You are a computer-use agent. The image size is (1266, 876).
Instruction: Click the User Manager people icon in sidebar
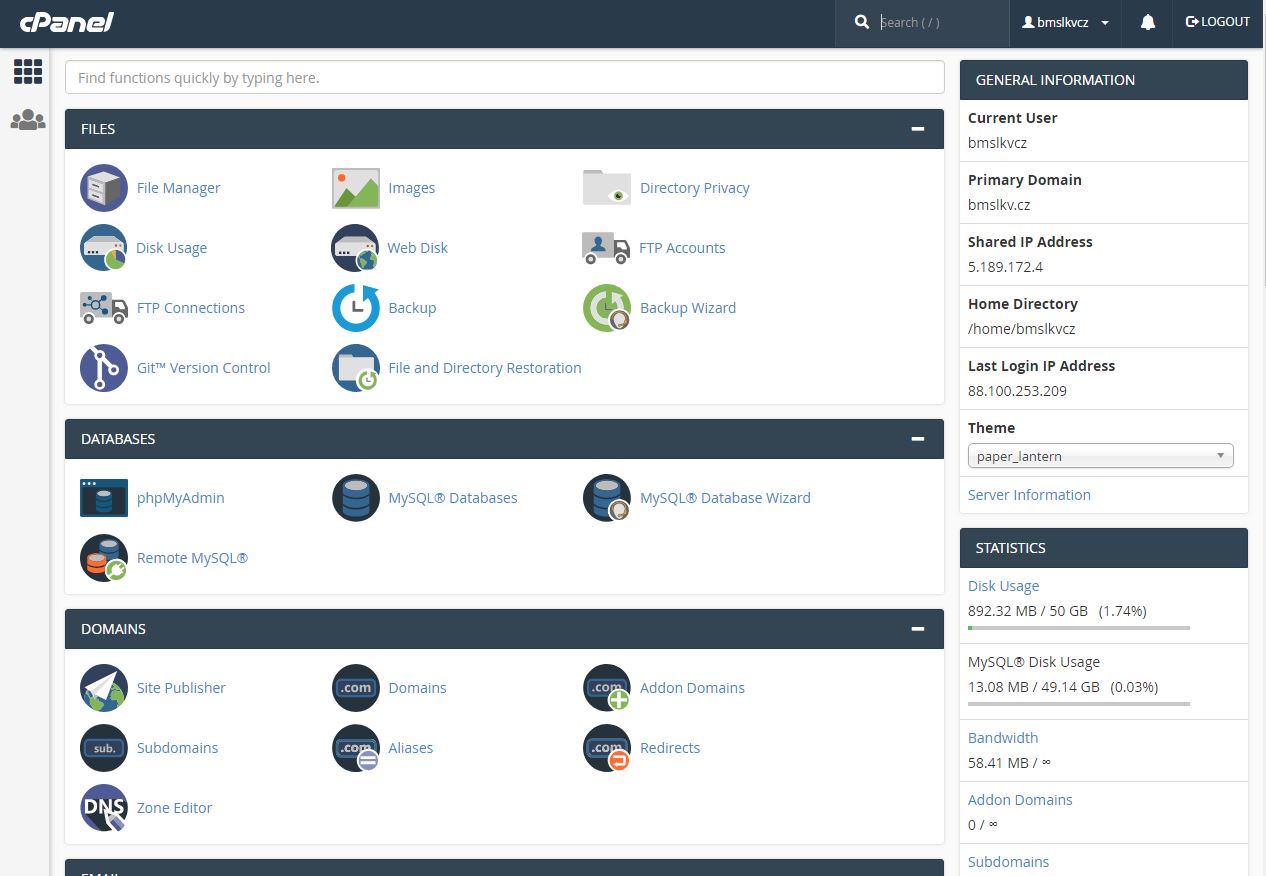(x=28, y=120)
